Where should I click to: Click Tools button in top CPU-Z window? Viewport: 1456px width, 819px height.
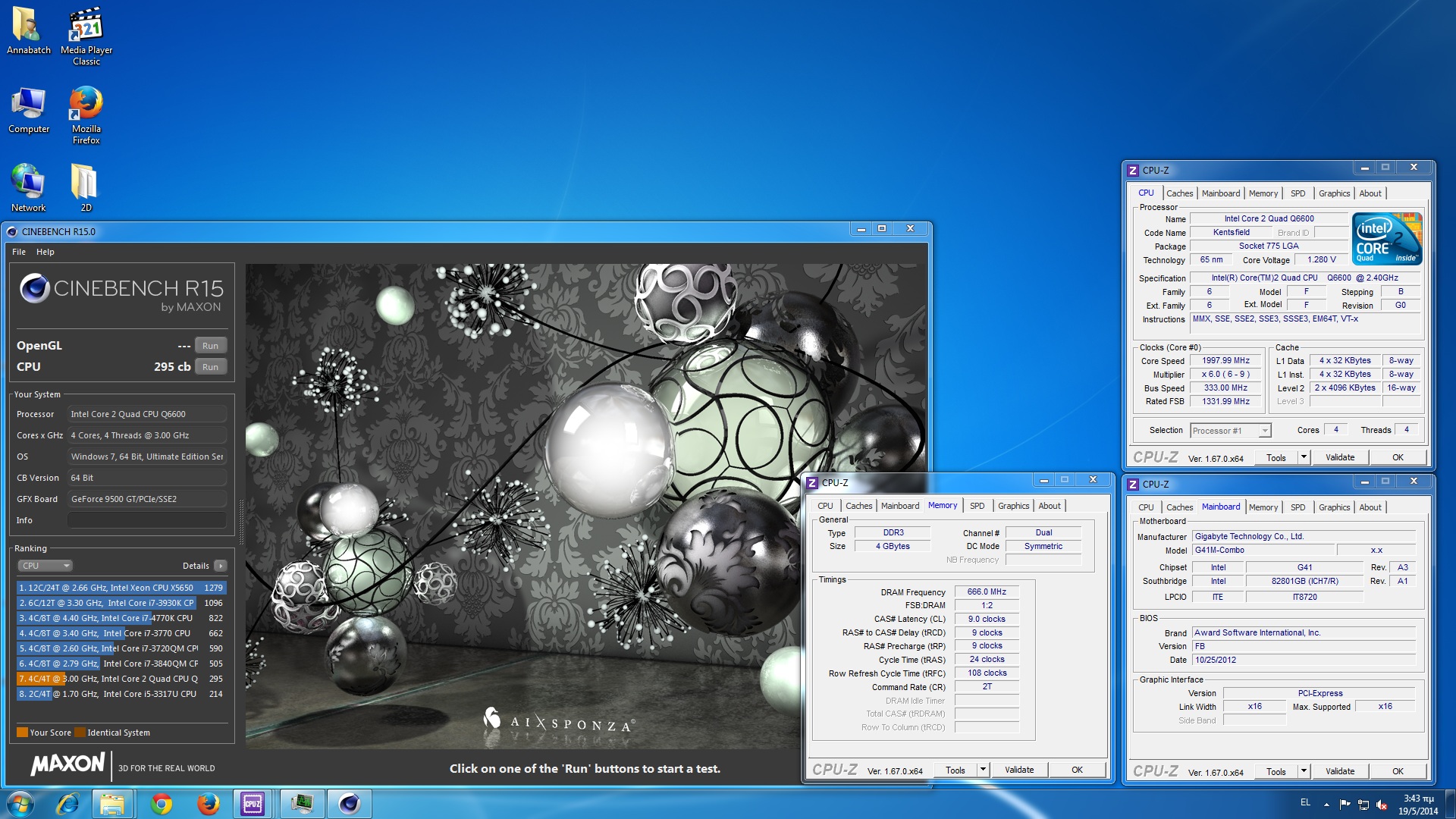click(x=1276, y=457)
